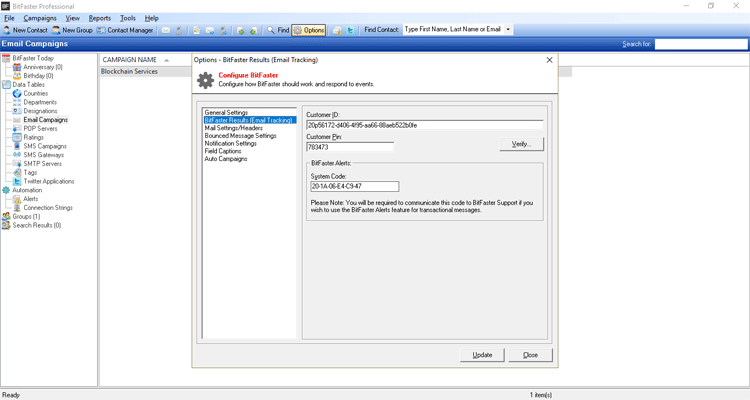Open the Ratings icon in sidebar

pyautogui.click(x=17, y=137)
